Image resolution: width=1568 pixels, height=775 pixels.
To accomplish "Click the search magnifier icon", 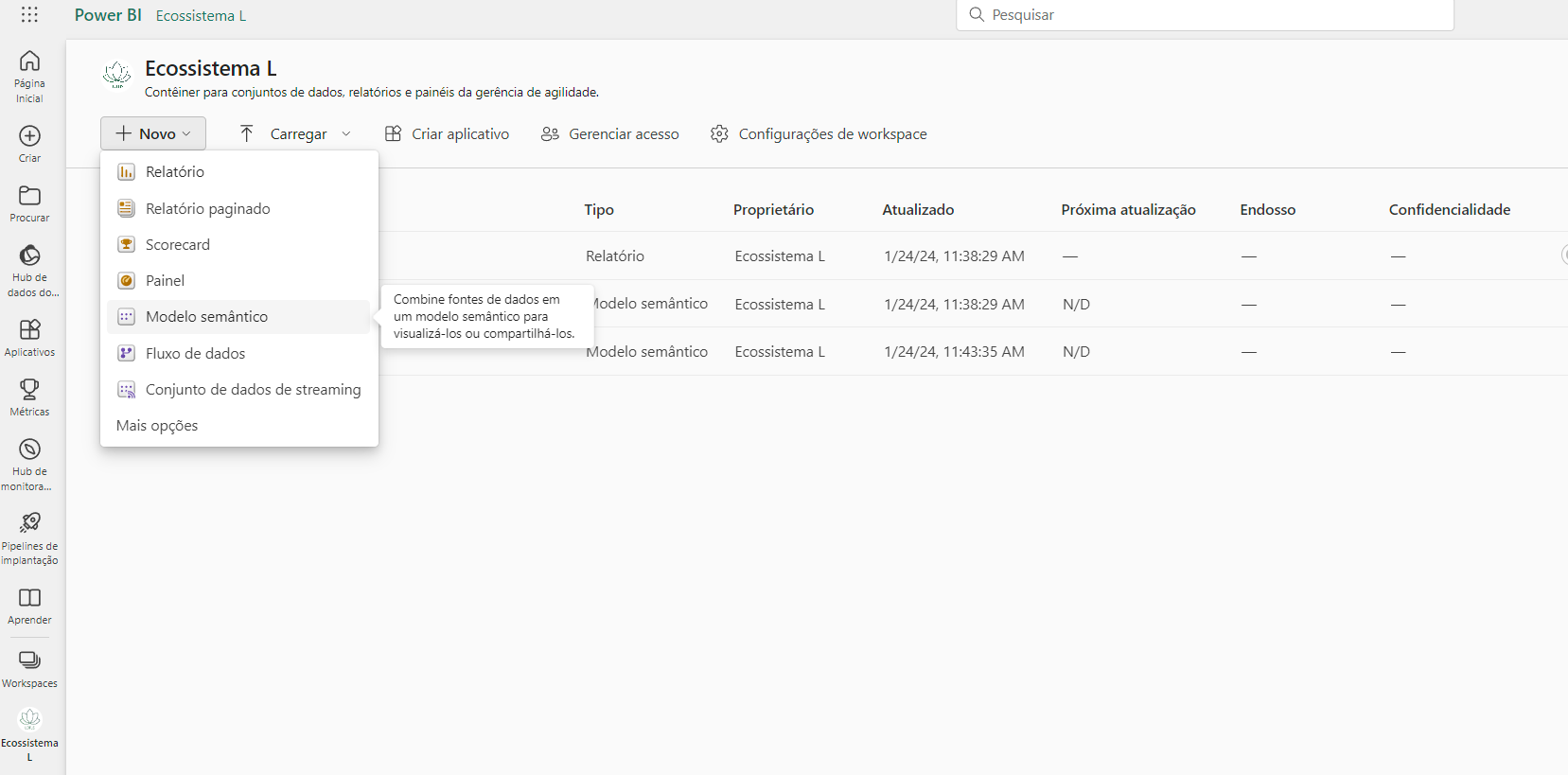I will tap(977, 15).
